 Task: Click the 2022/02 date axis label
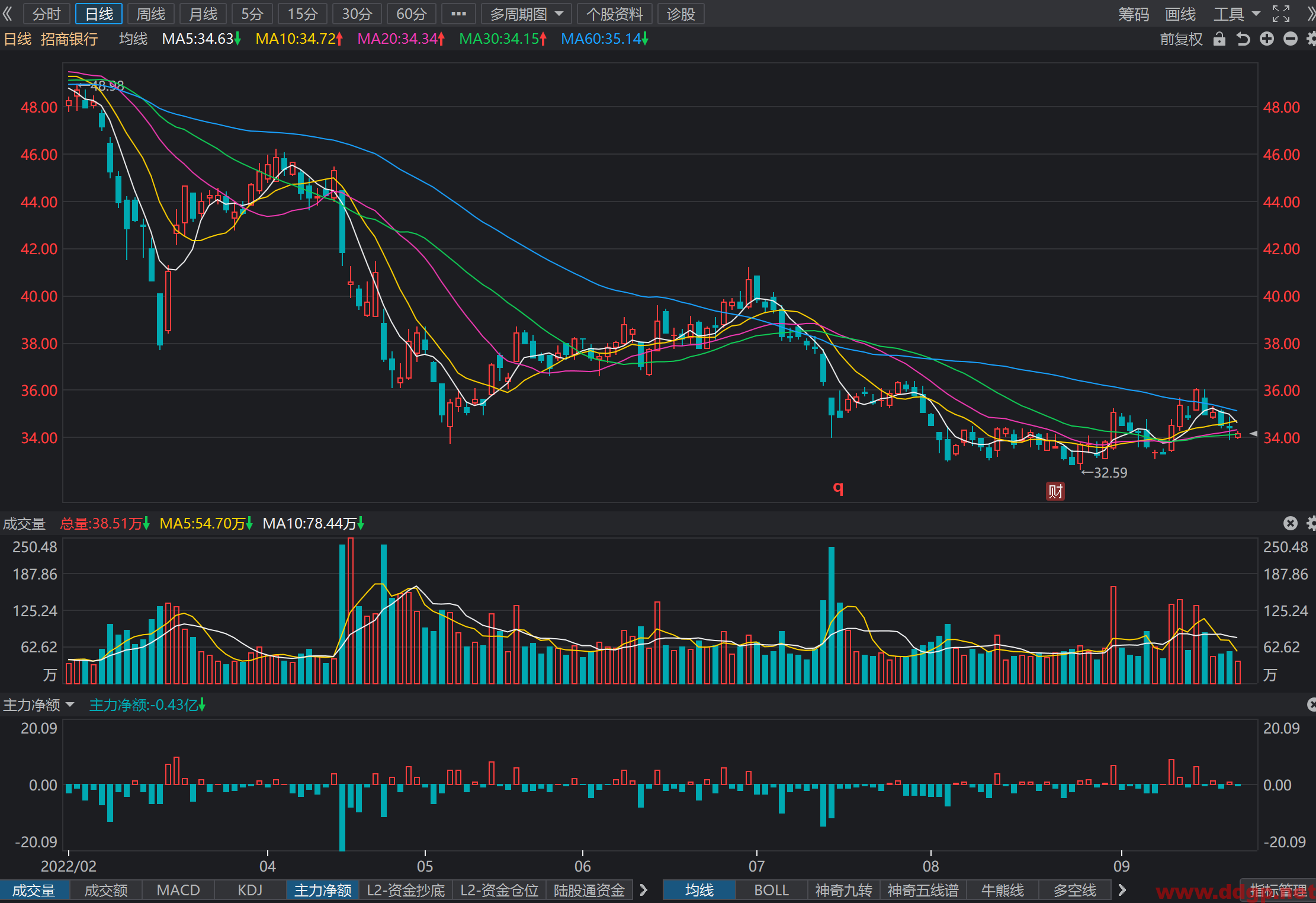(68, 866)
